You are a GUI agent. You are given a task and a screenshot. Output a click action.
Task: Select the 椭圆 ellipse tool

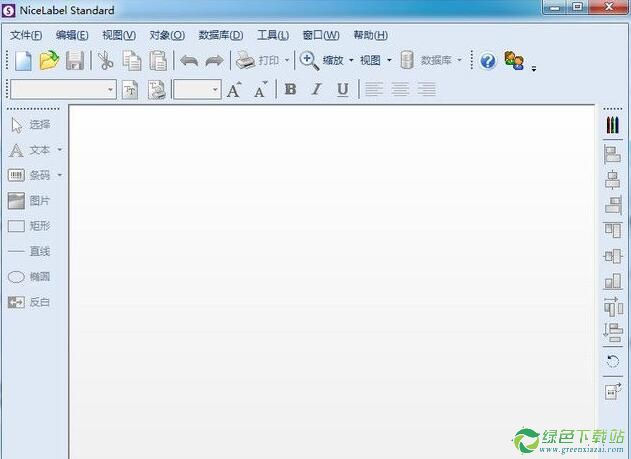(x=29, y=277)
